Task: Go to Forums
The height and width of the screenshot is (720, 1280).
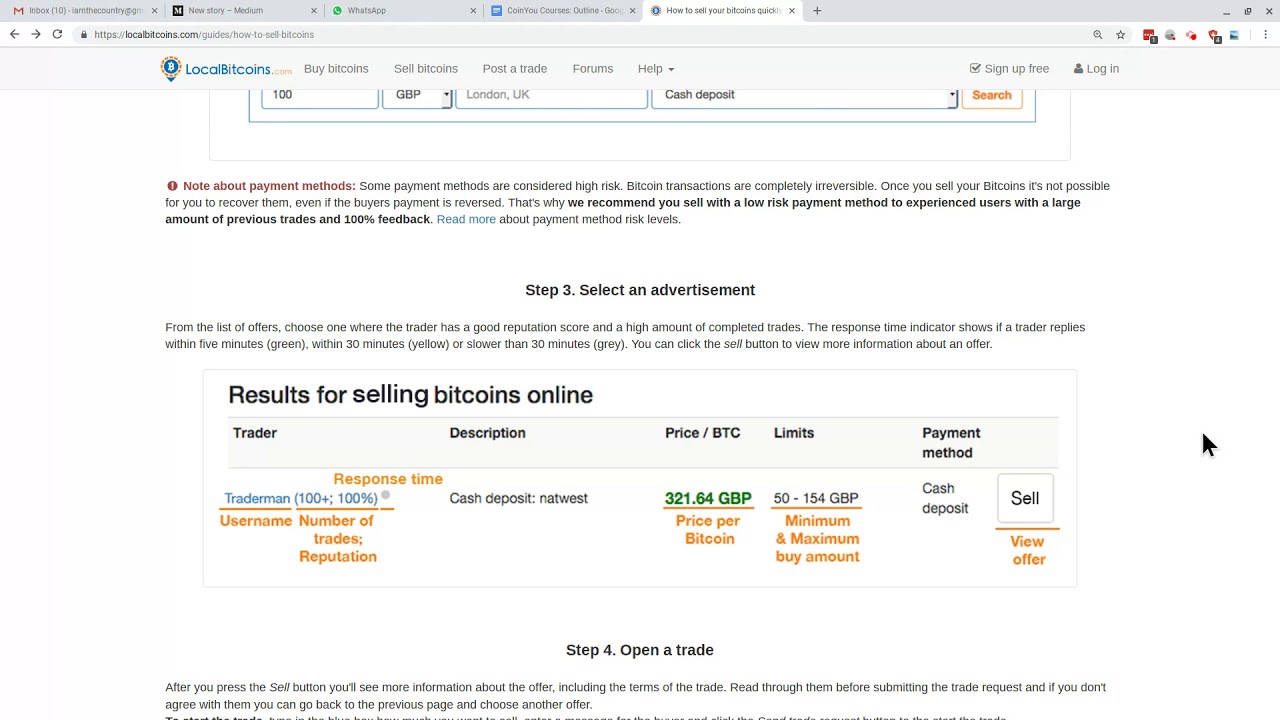Action: 593,69
